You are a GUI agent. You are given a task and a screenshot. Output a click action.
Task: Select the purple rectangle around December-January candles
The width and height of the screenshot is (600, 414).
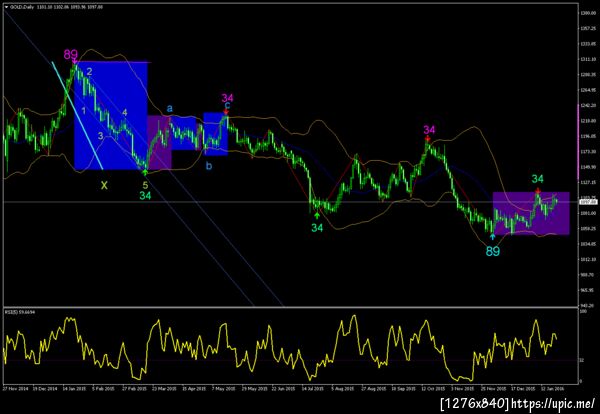(531, 213)
